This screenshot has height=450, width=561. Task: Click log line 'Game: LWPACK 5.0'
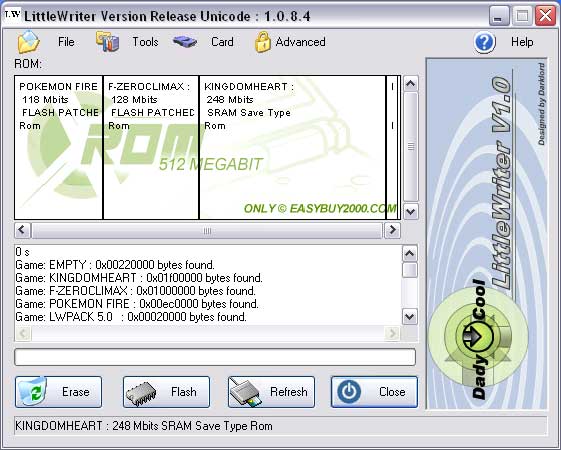click(131, 317)
